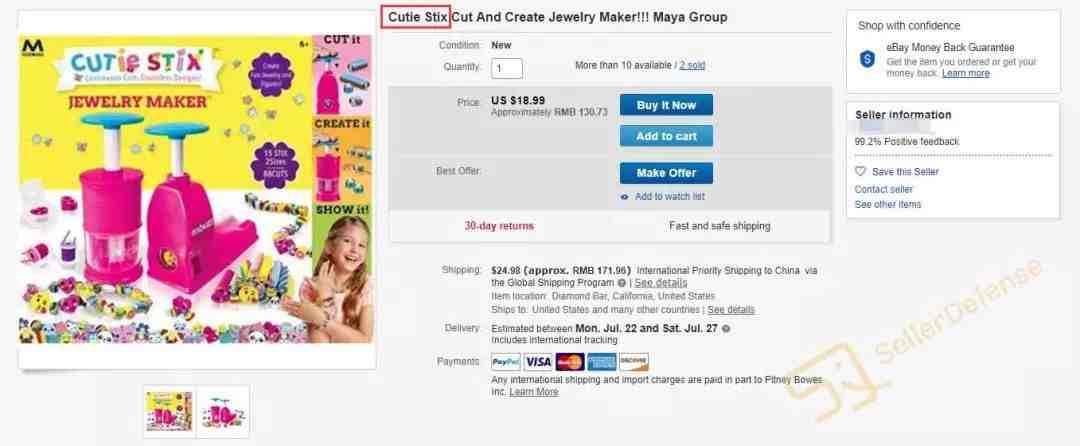1080x446 pixels.
Task: Open Learn more under Money Back Guarantee
Action: click(966, 73)
